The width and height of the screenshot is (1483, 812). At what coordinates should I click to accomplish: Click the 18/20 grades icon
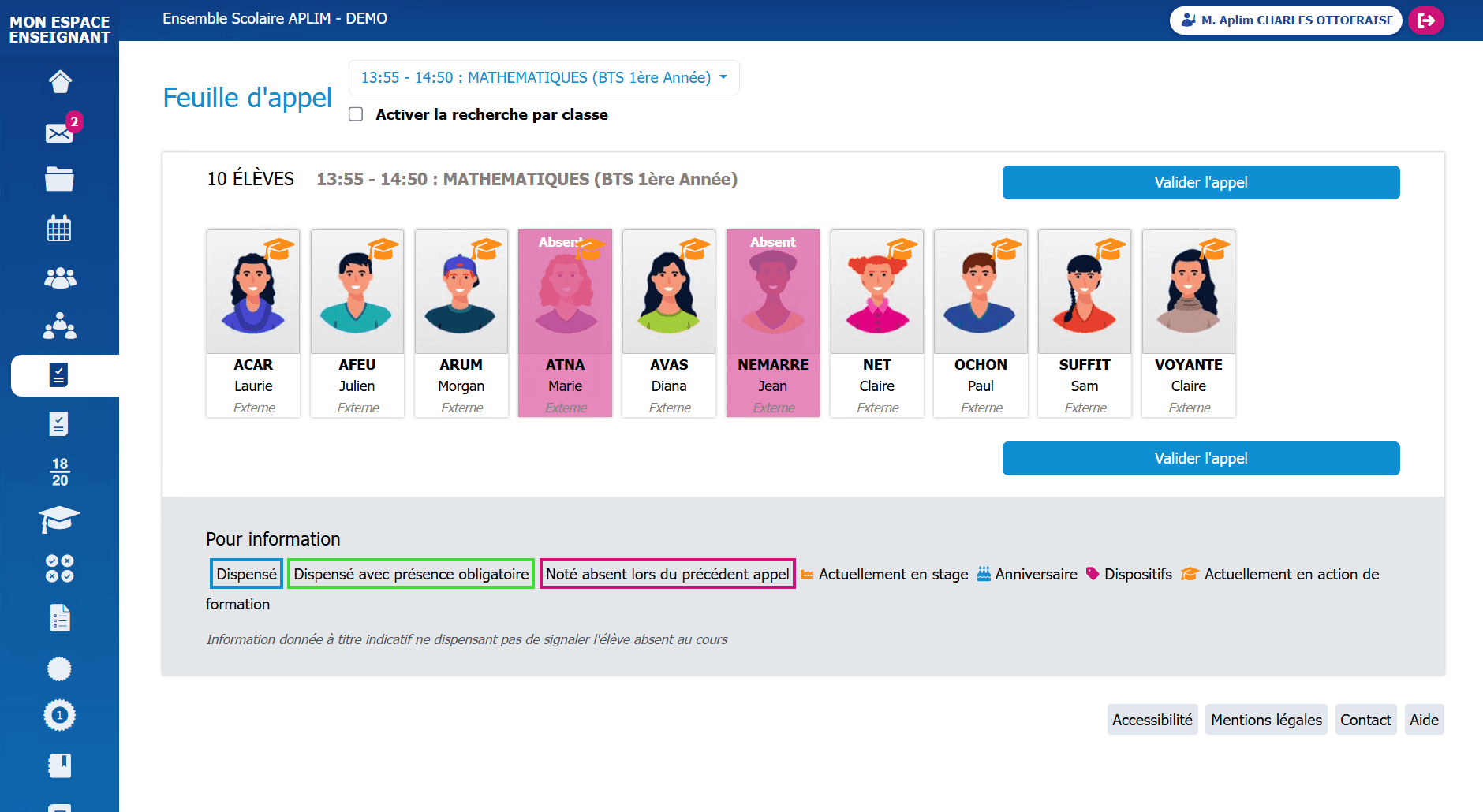(60, 471)
